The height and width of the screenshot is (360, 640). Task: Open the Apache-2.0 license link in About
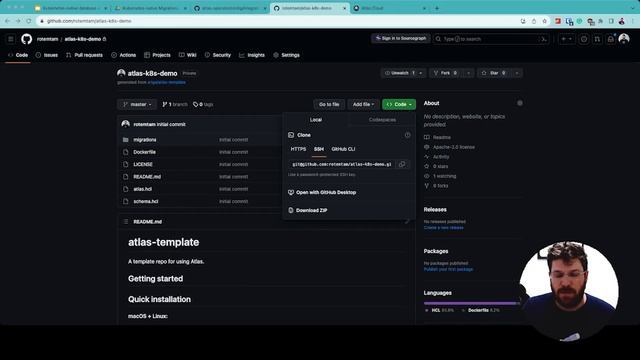453,147
